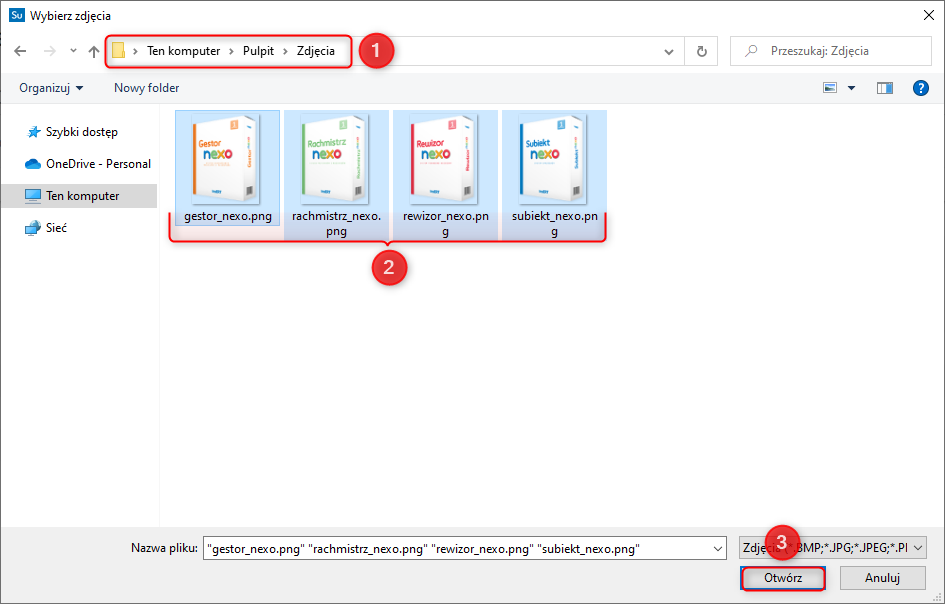Change the view layout icon

point(830,88)
